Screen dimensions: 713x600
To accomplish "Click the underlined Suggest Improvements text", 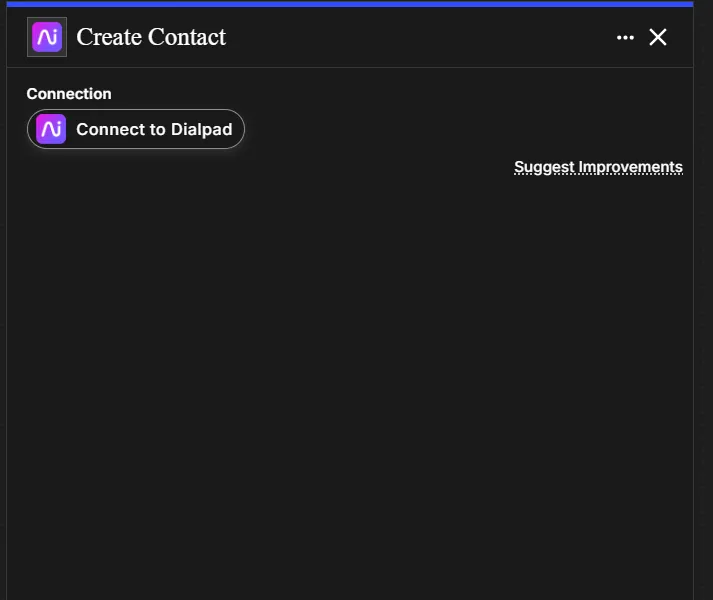I will [598, 167].
